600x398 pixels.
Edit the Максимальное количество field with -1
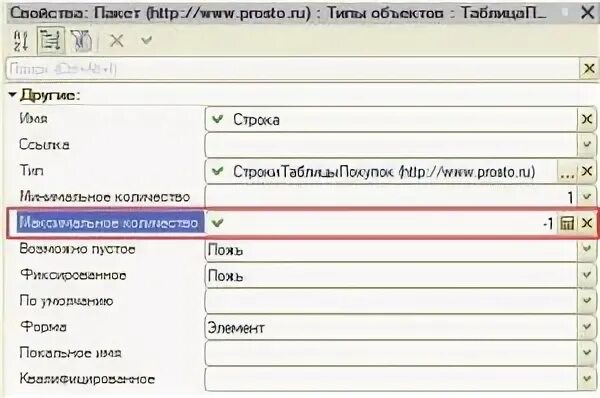tap(382, 223)
